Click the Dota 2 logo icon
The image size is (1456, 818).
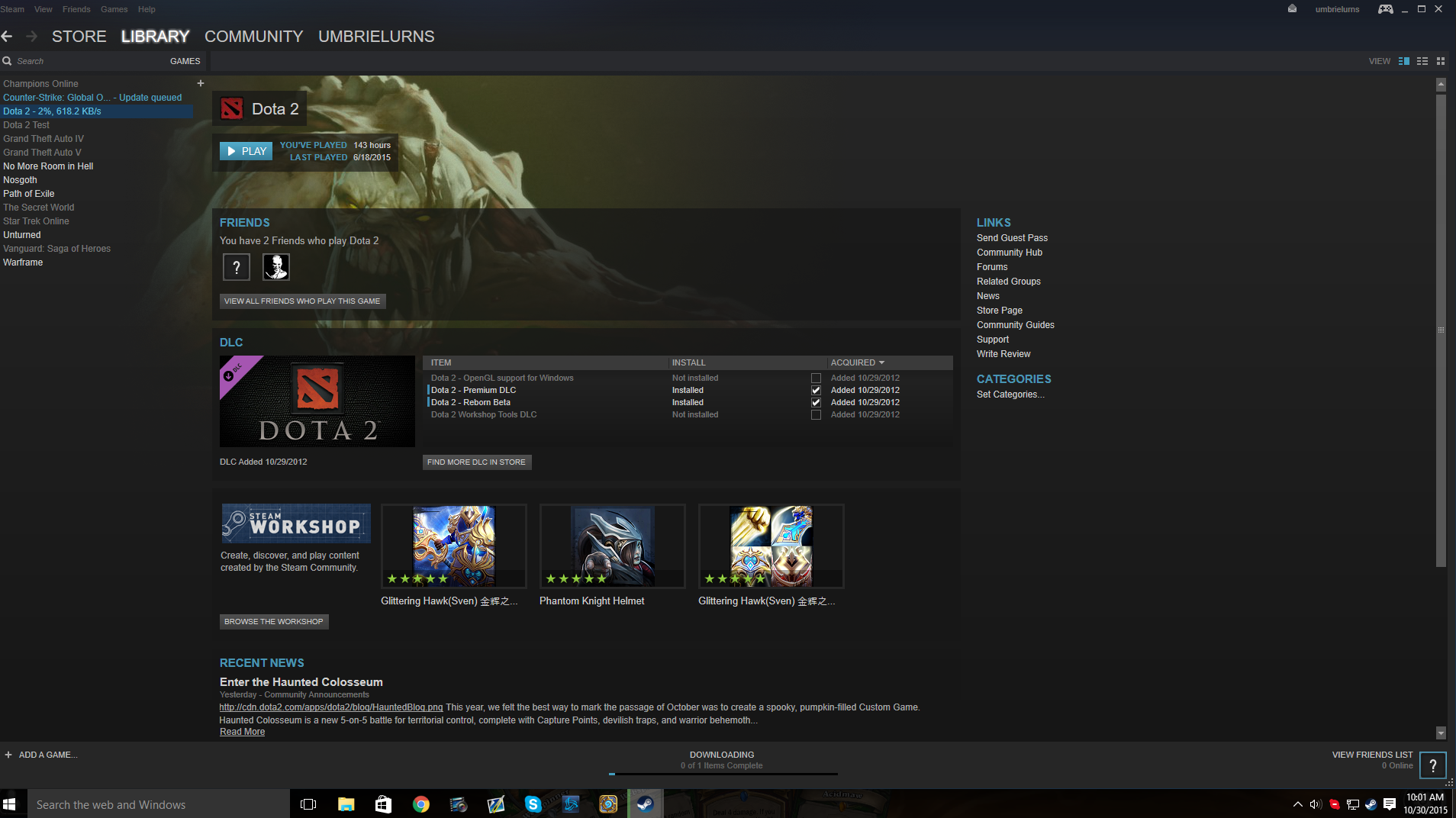232,109
